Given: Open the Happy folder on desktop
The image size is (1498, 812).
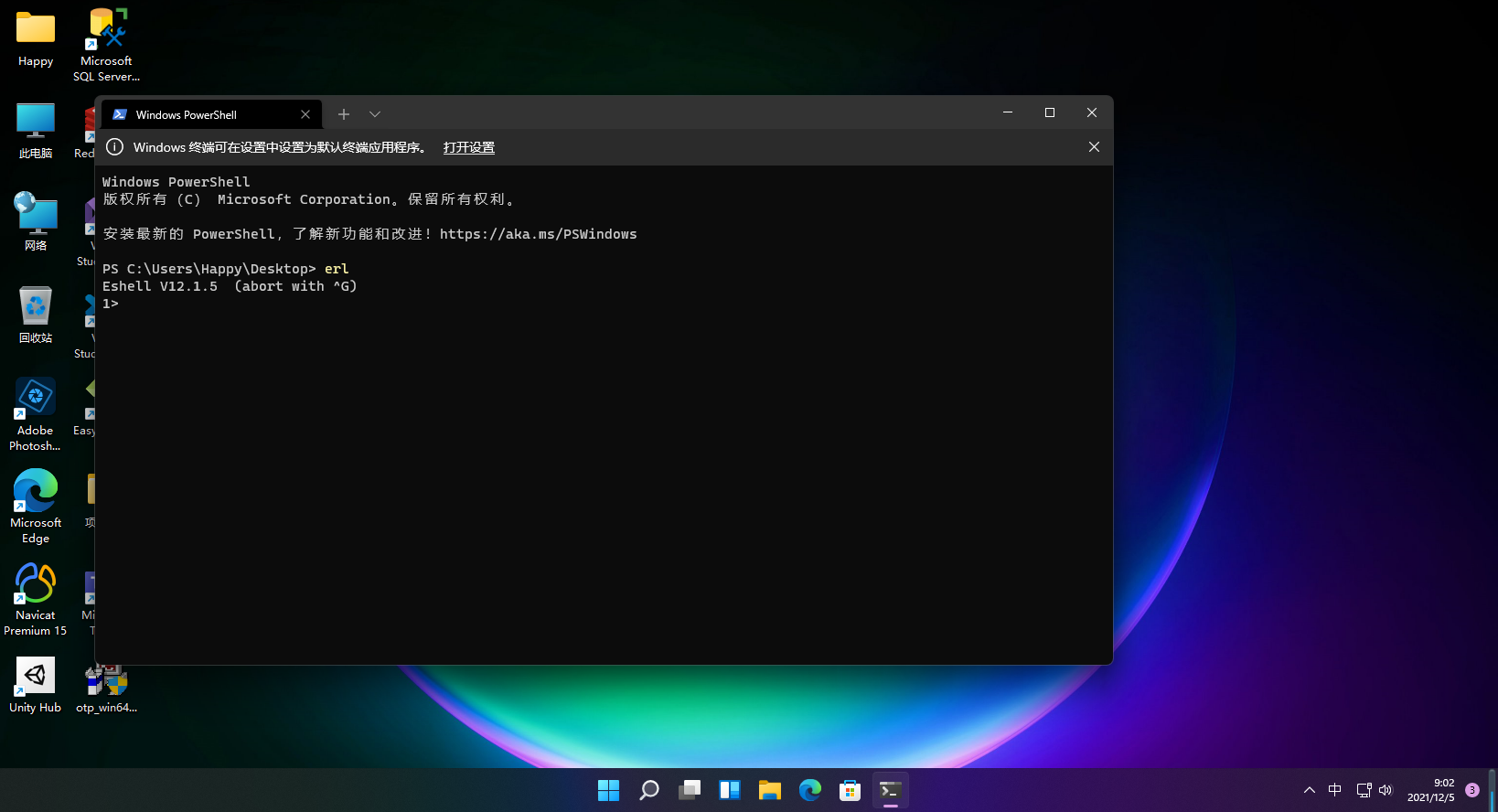Looking at the screenshot, I should click(x=36, y=39).
